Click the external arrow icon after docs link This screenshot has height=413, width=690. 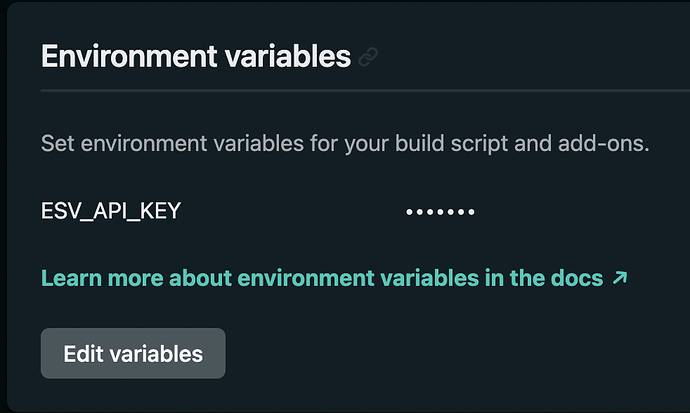click(620, 278)
